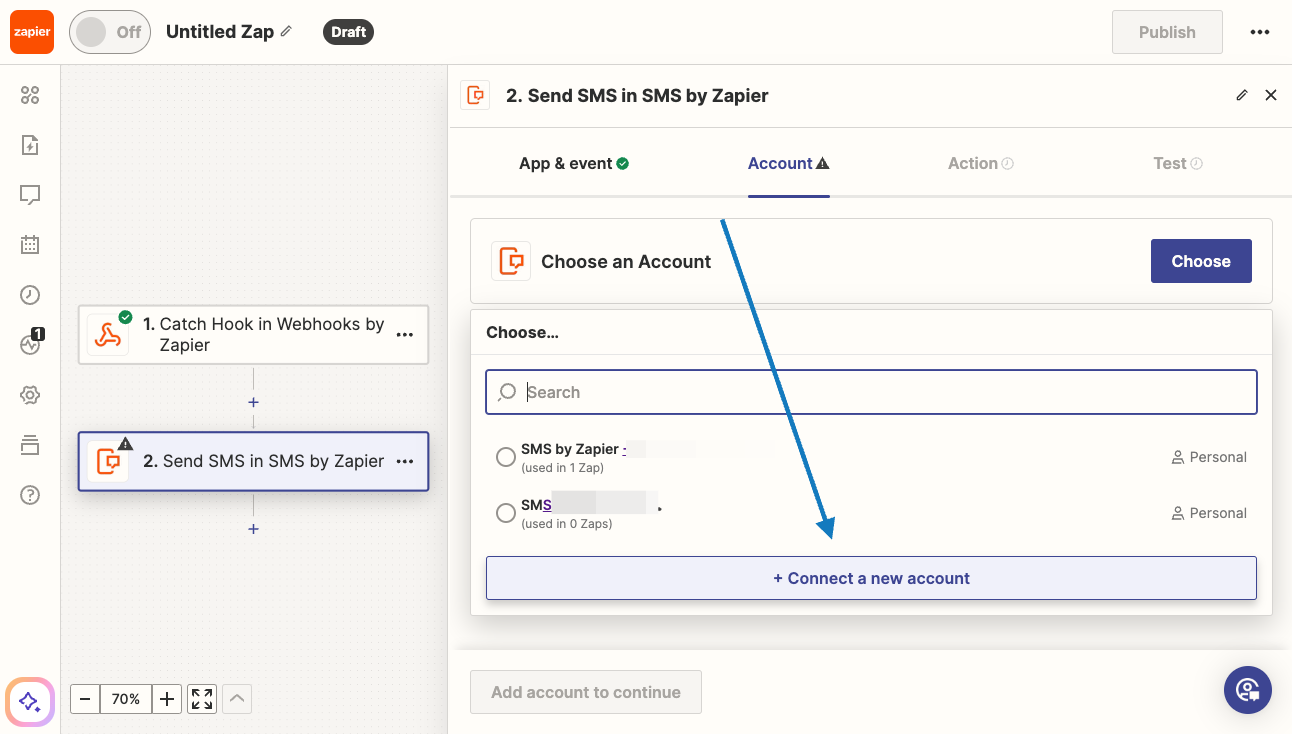
Task: Click the account Search field
Action: (x=871, y=392)
